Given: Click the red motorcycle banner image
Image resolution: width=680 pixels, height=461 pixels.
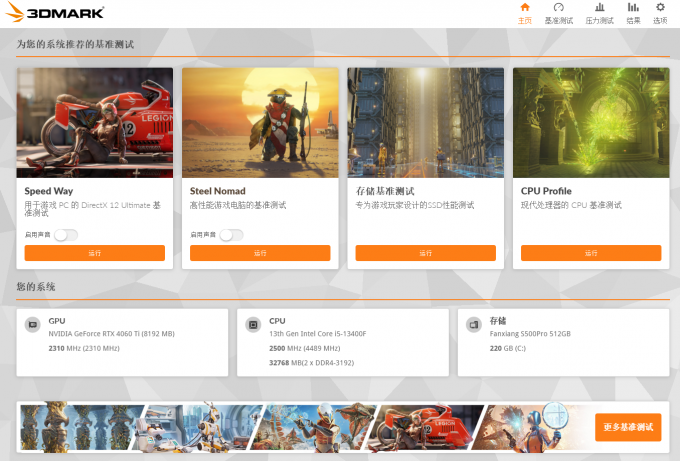Looking at the screenshot, I should pos(425,427).
